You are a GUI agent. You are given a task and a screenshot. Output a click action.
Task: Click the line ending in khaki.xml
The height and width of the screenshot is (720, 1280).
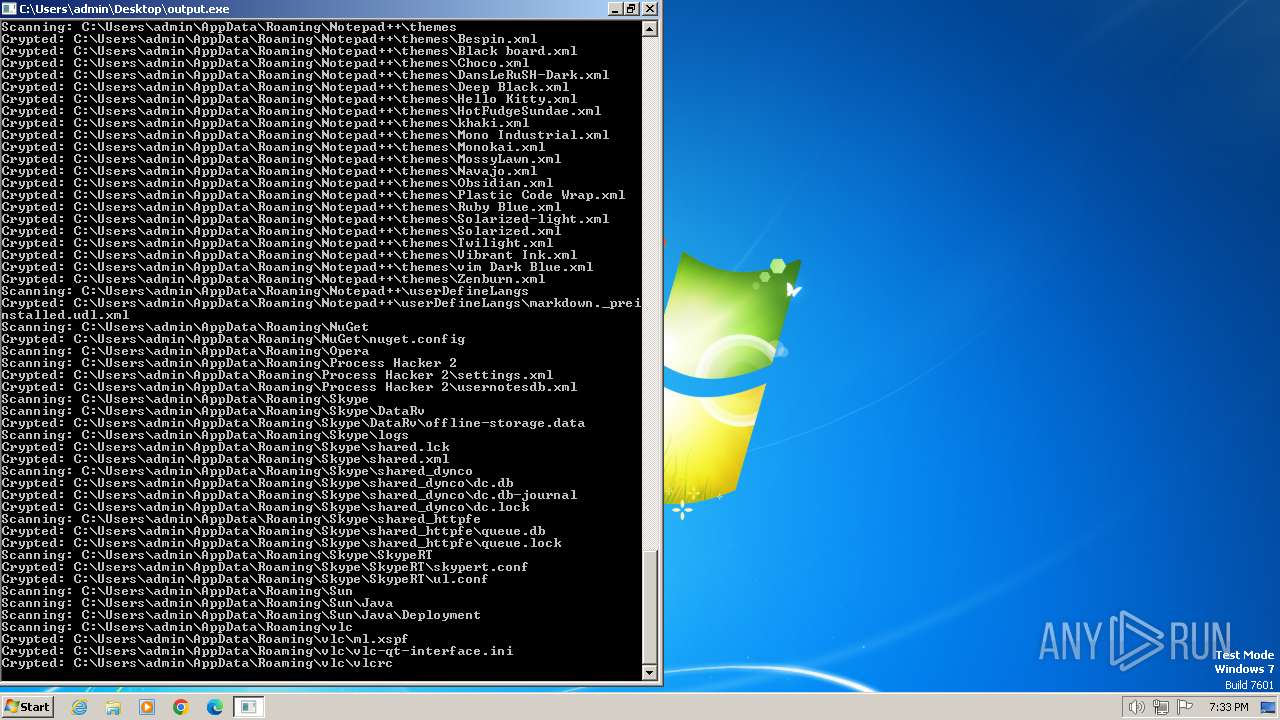pyautogui.click(x=265, y=123)
